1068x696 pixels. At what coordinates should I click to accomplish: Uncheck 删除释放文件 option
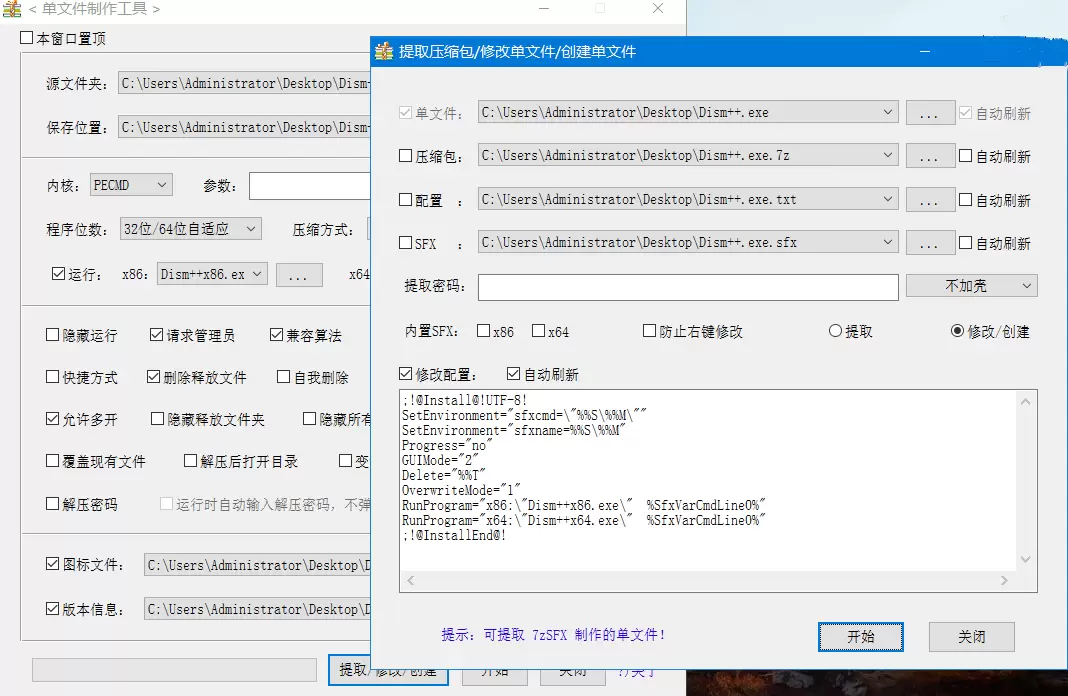point(153,377)
